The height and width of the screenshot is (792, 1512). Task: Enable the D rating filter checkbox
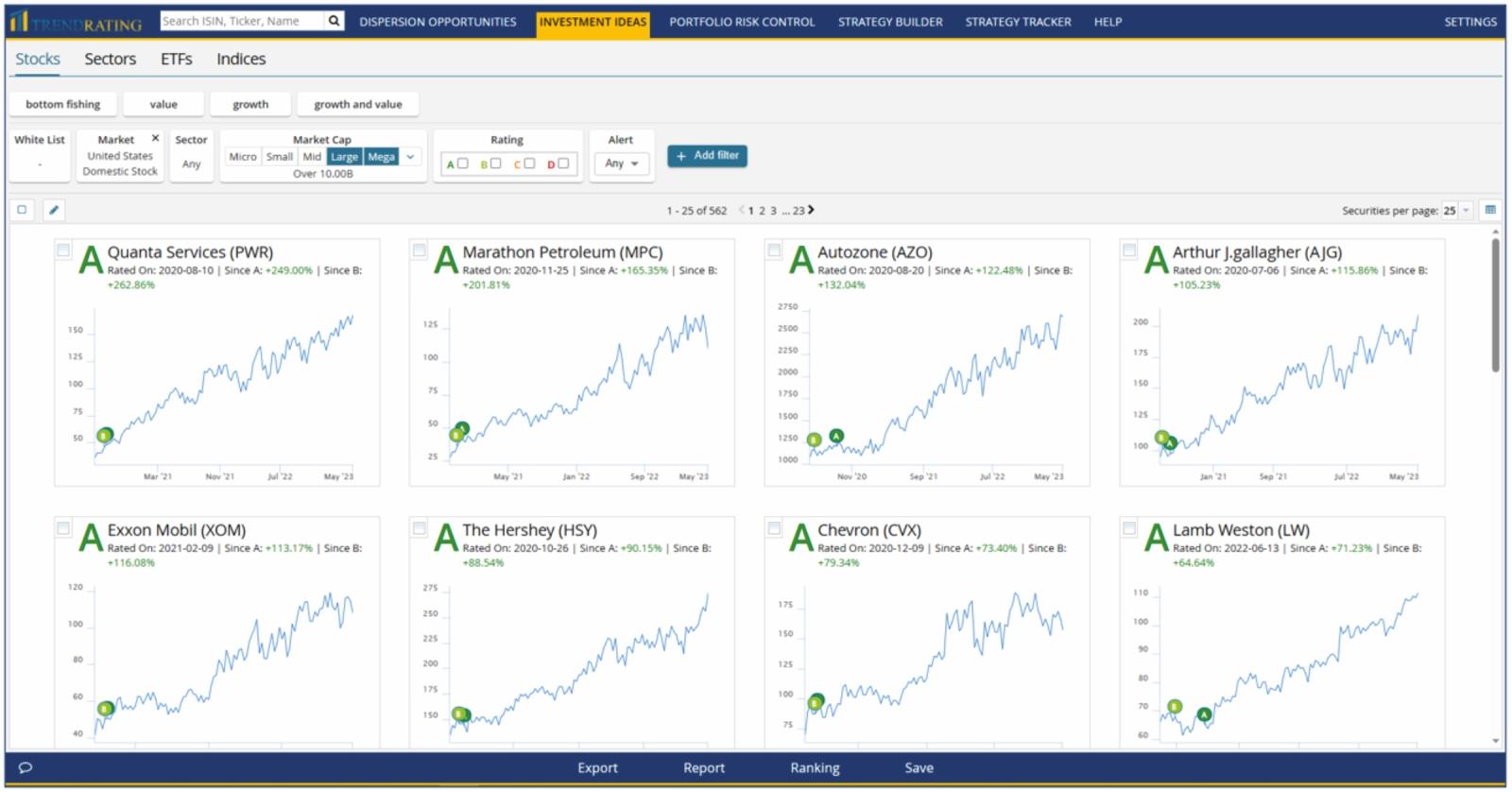563,164
